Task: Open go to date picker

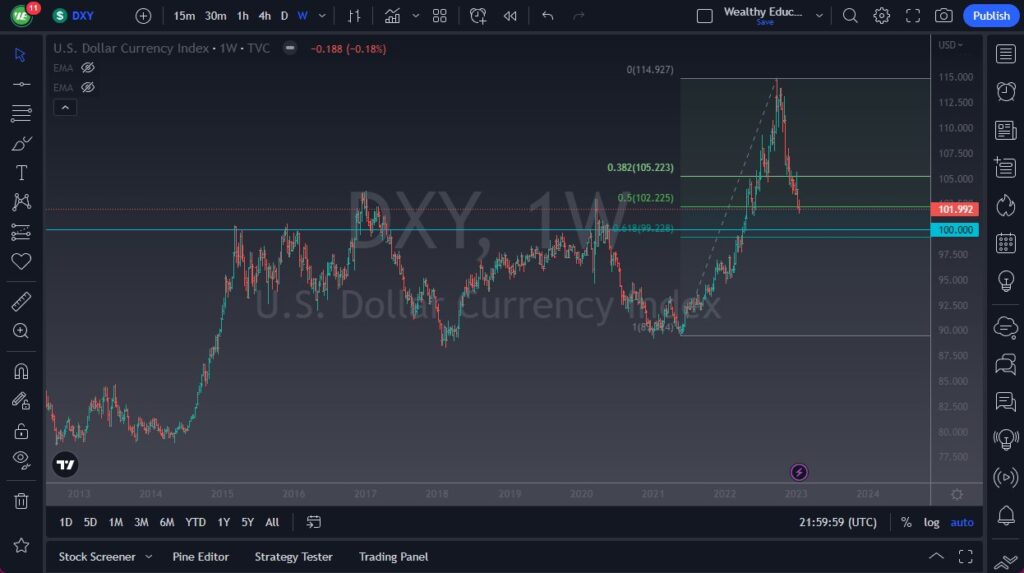Action: click(313, 522)
